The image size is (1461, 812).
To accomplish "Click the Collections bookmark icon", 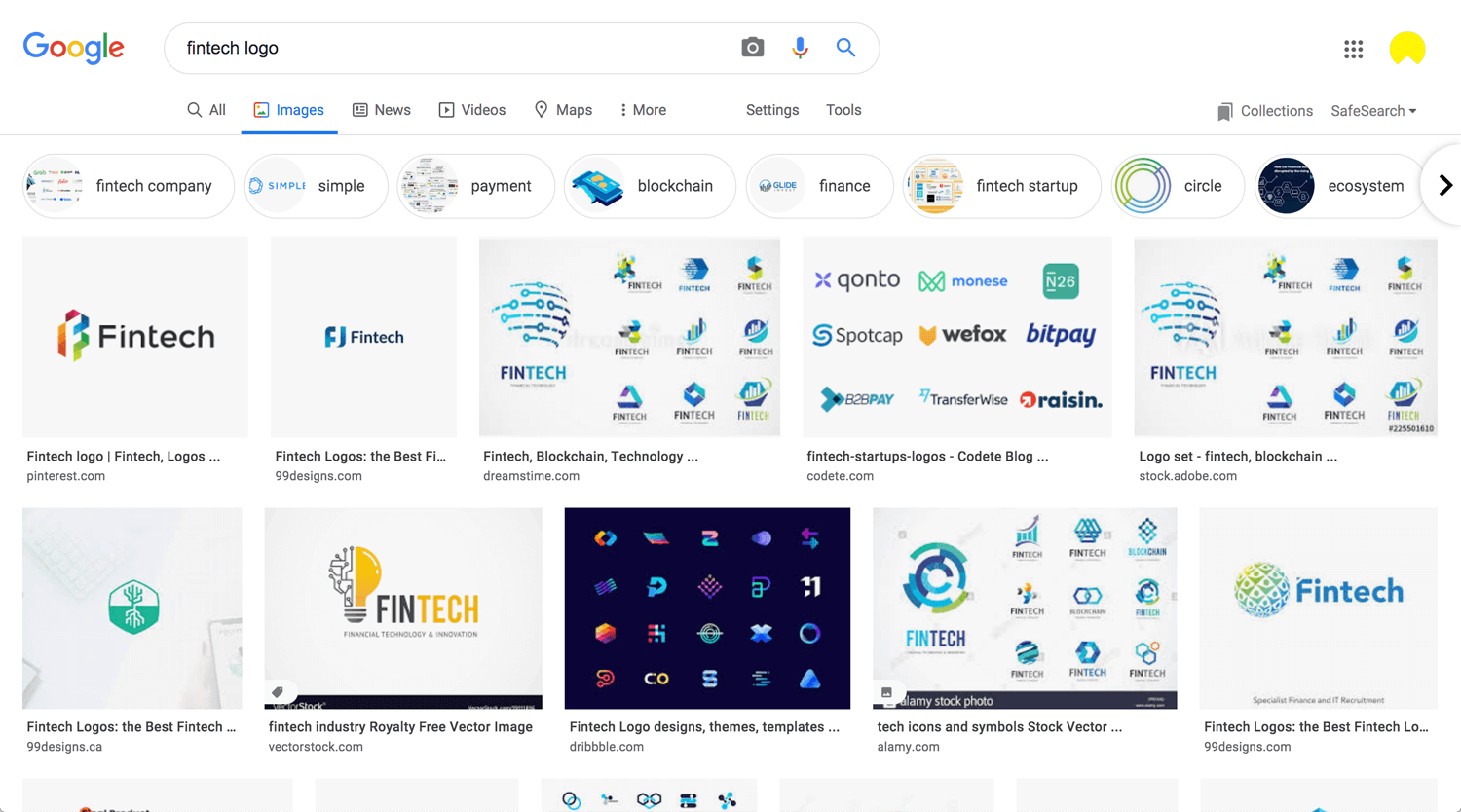I will click(x=1224, y=111).
